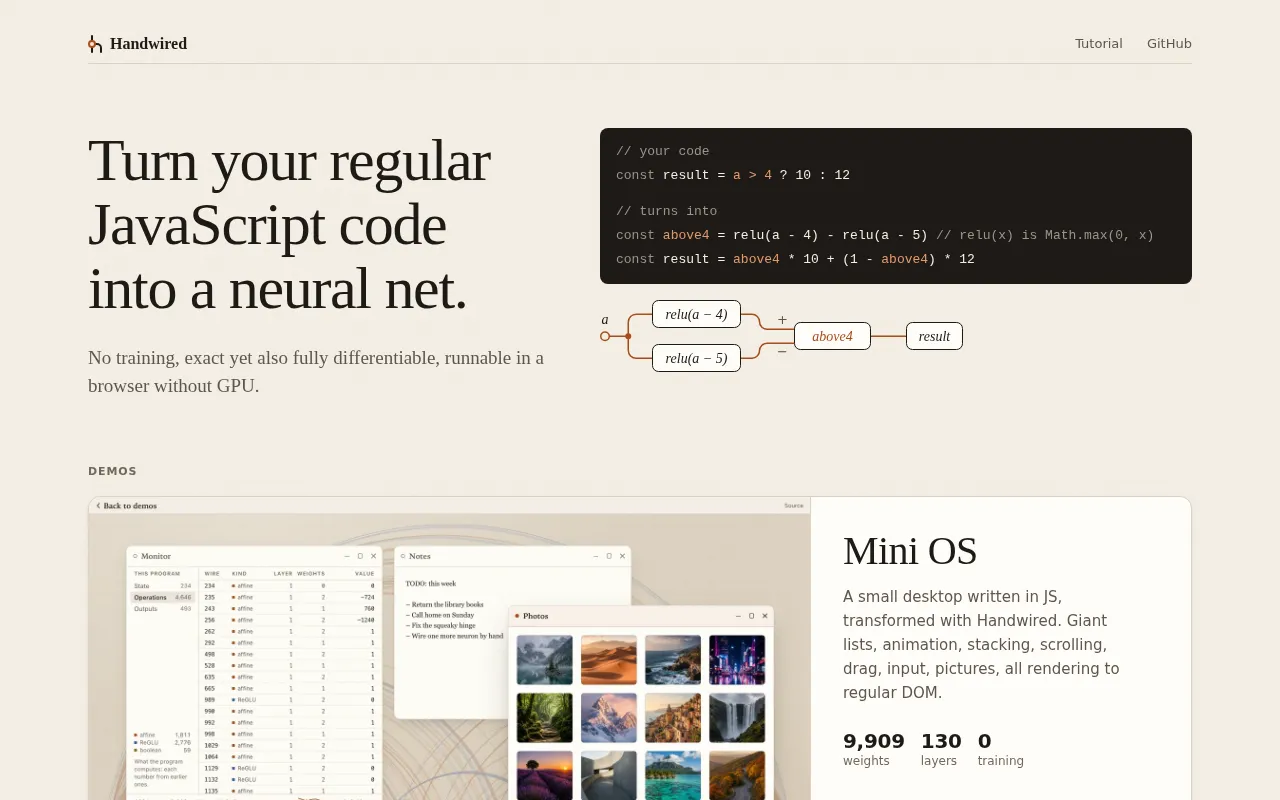Minimize the Notes window in demo
This screenshot has height=800, width=1280.
[595, 556]
